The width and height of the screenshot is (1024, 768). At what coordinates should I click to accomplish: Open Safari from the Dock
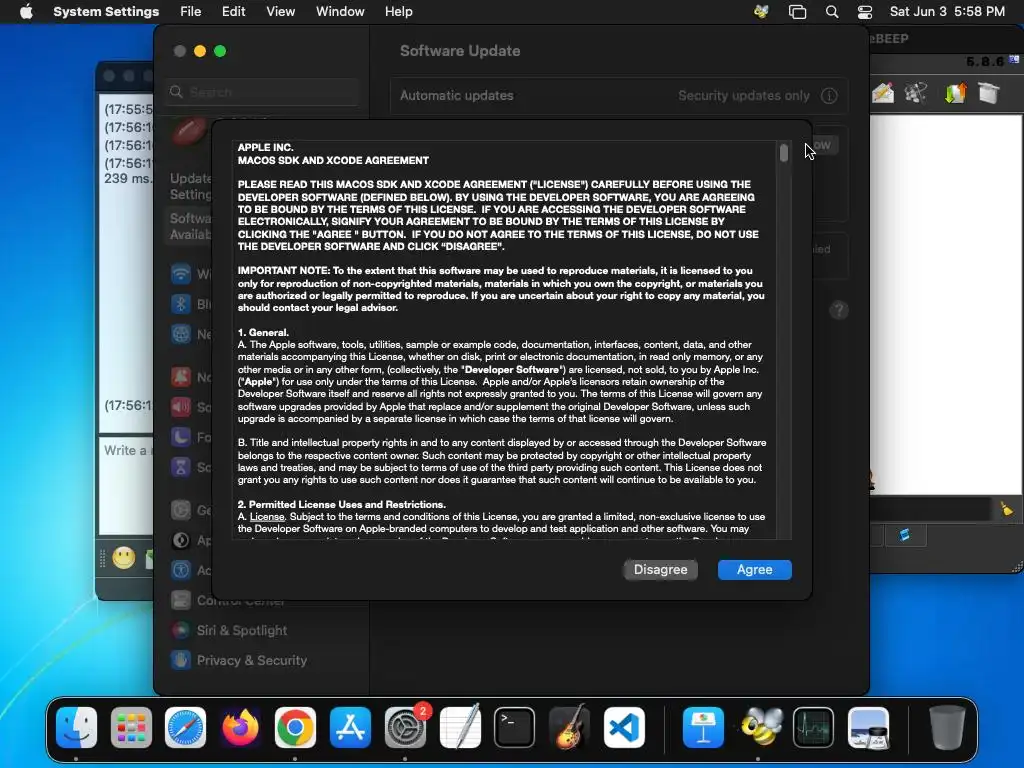pyautogui.click(x=185, y=727)
